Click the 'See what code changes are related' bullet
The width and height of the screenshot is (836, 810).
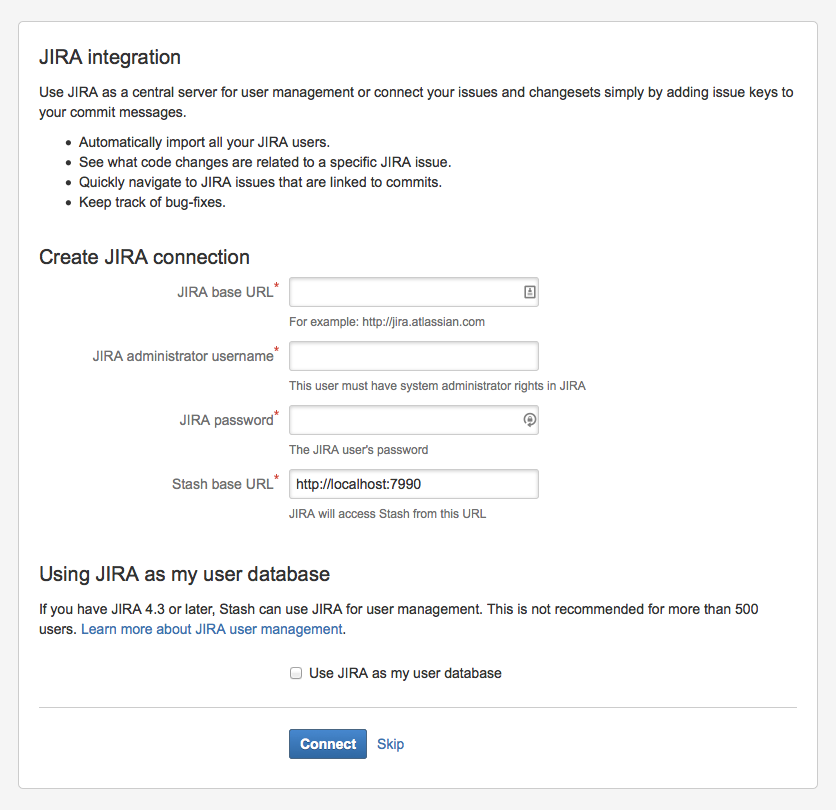265,162
